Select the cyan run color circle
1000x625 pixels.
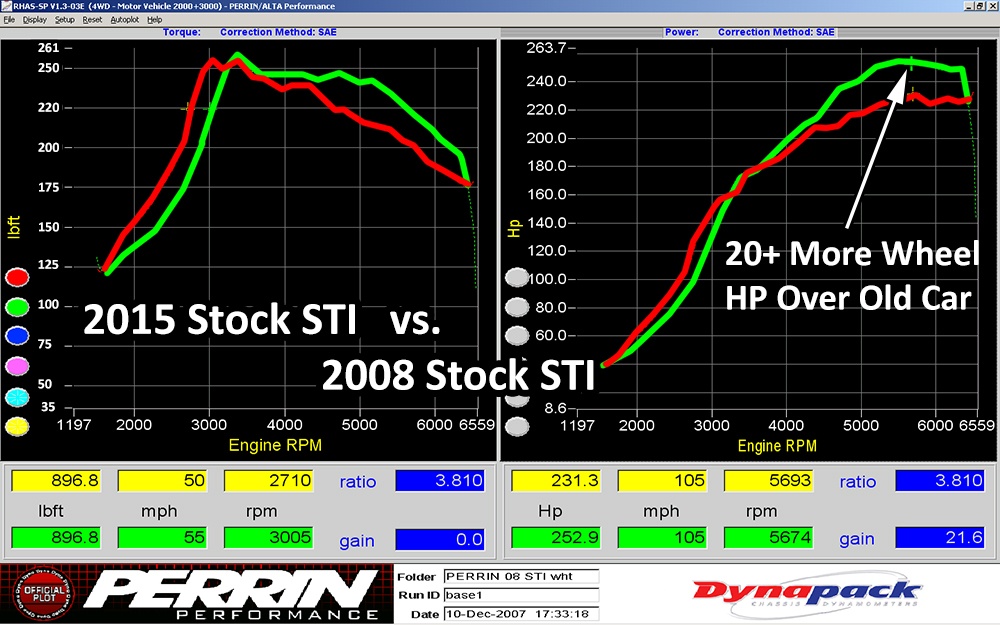(x=17, y=397)
